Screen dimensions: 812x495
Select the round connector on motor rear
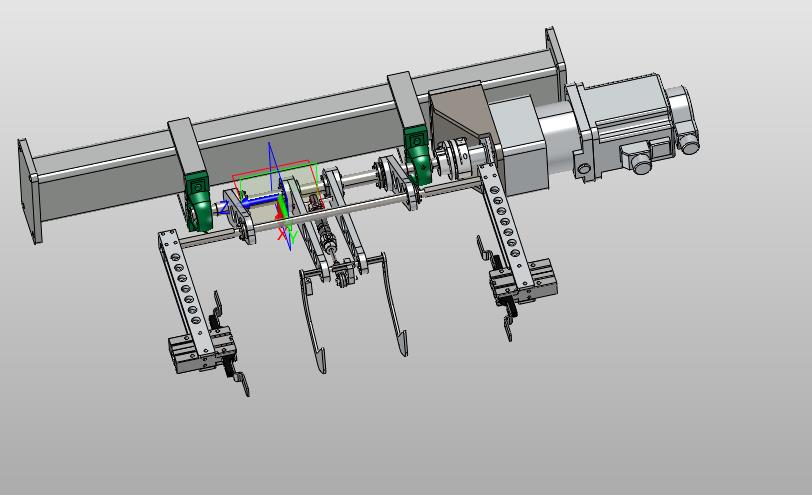[691, 142]
